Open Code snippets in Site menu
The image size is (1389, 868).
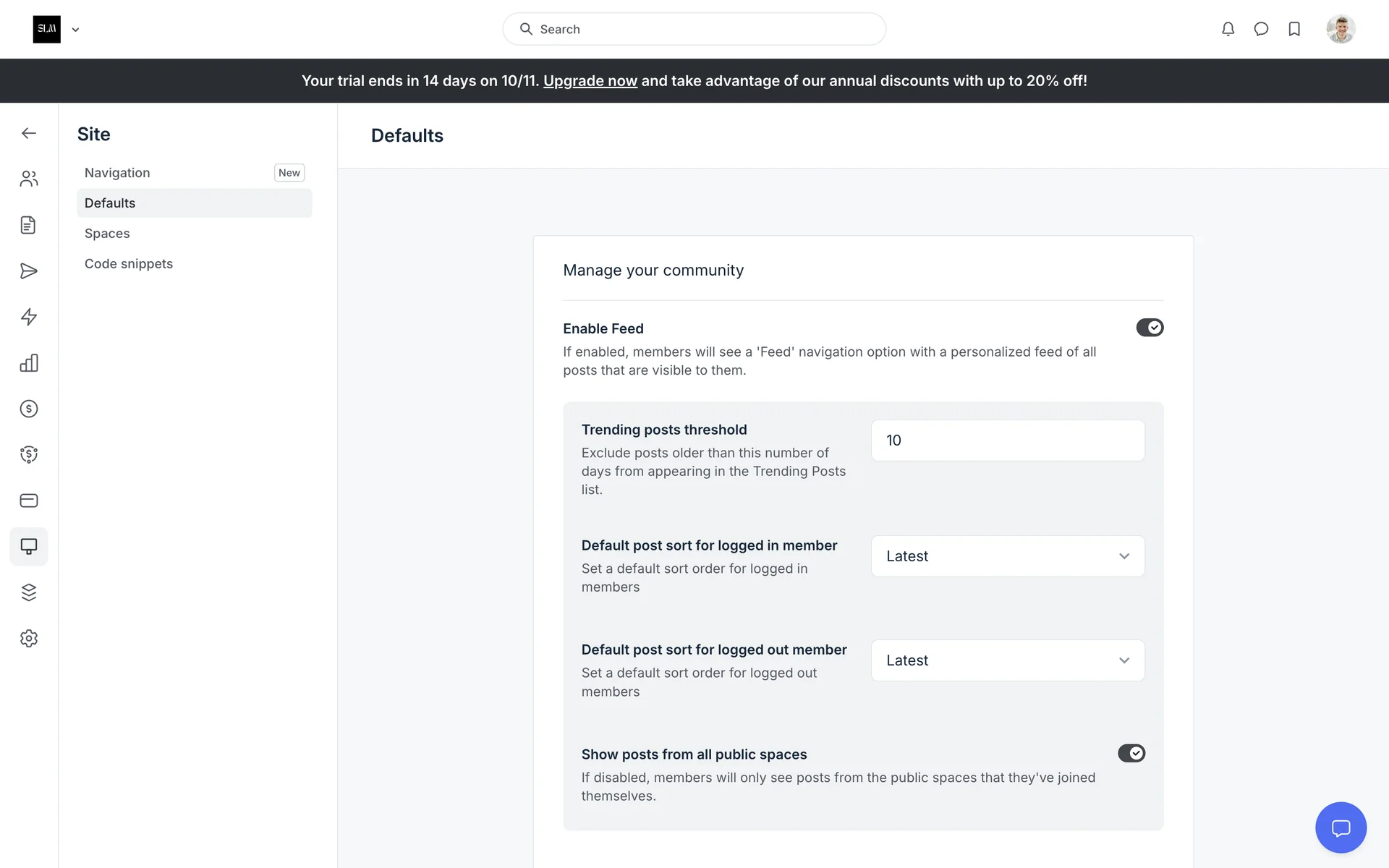tap(129, 264)
